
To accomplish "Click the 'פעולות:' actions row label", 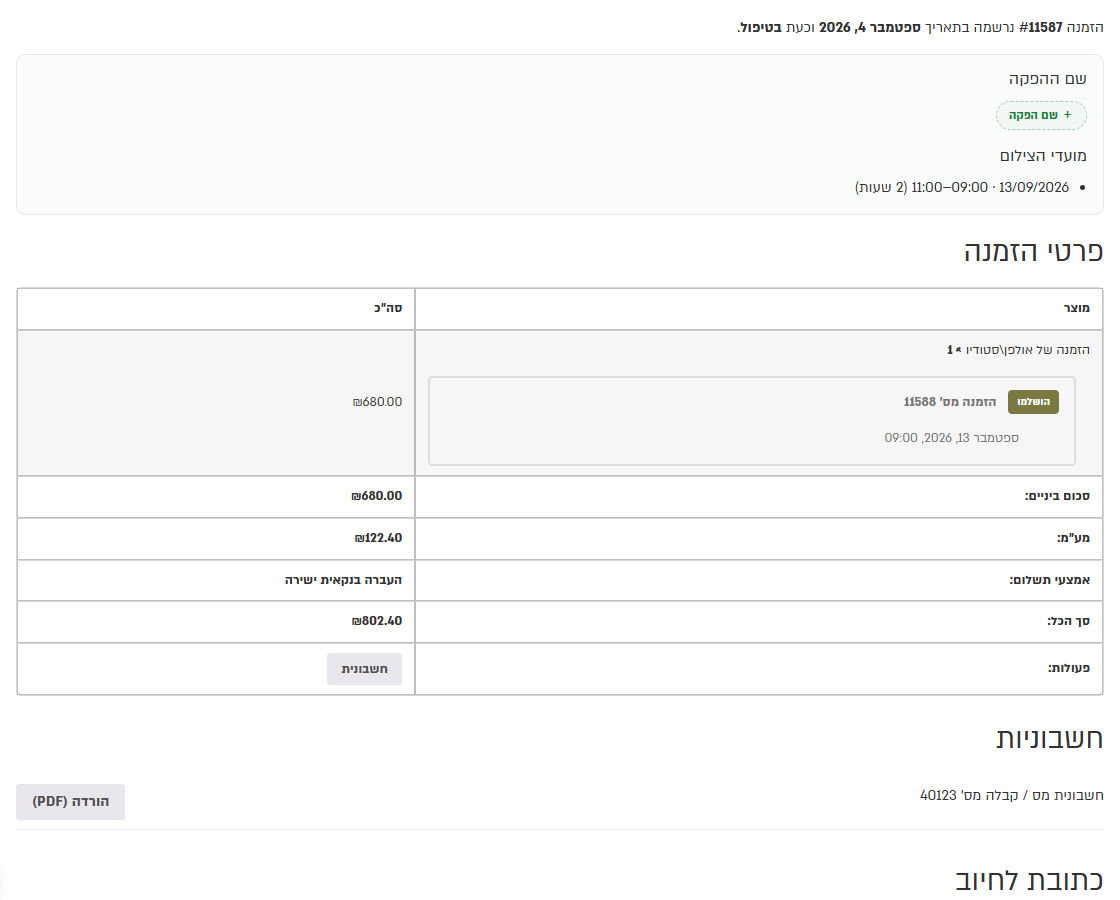I will tap(1069, 669).
